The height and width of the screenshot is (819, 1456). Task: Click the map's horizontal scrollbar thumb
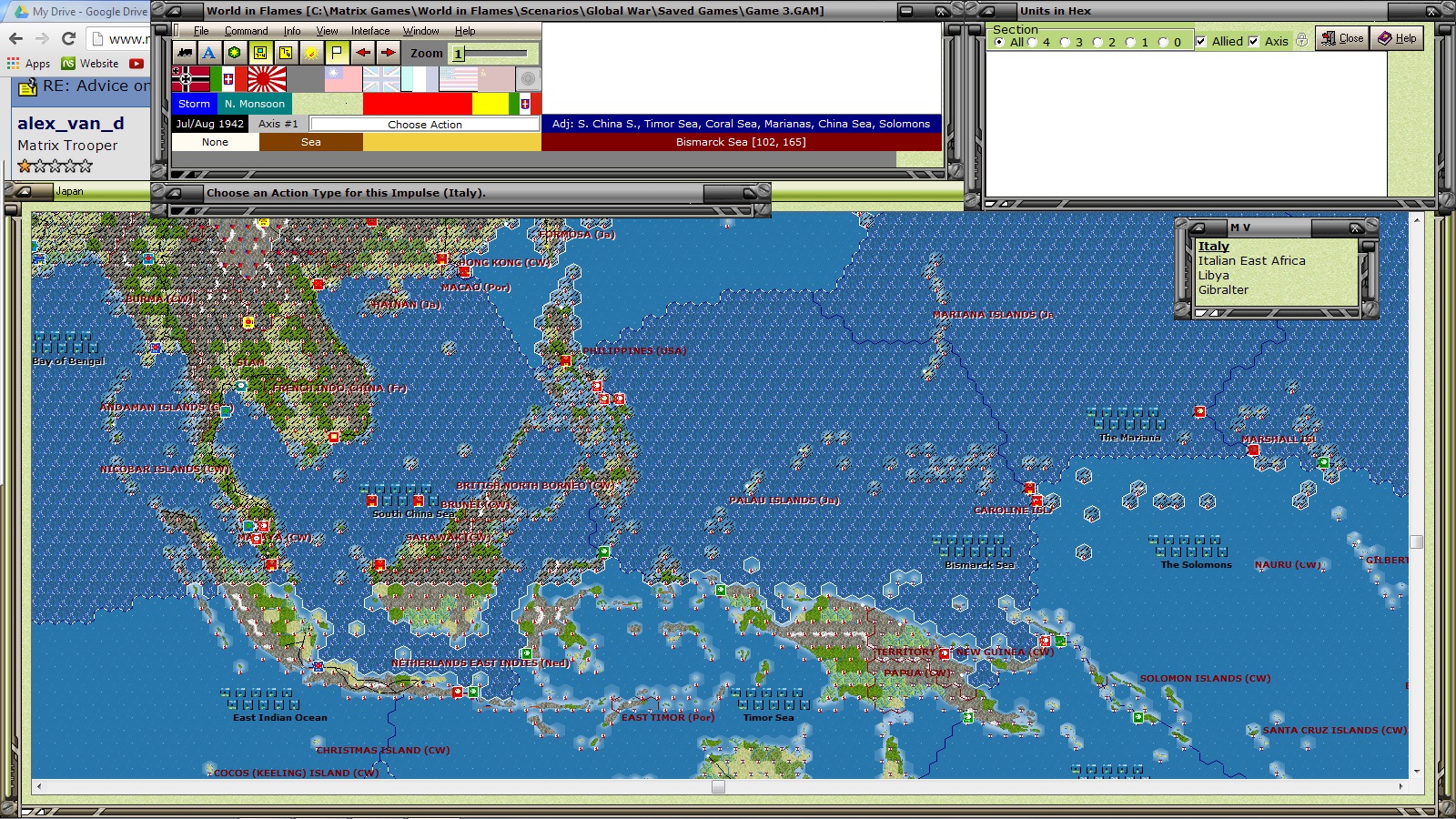click(x=719, y=786)
